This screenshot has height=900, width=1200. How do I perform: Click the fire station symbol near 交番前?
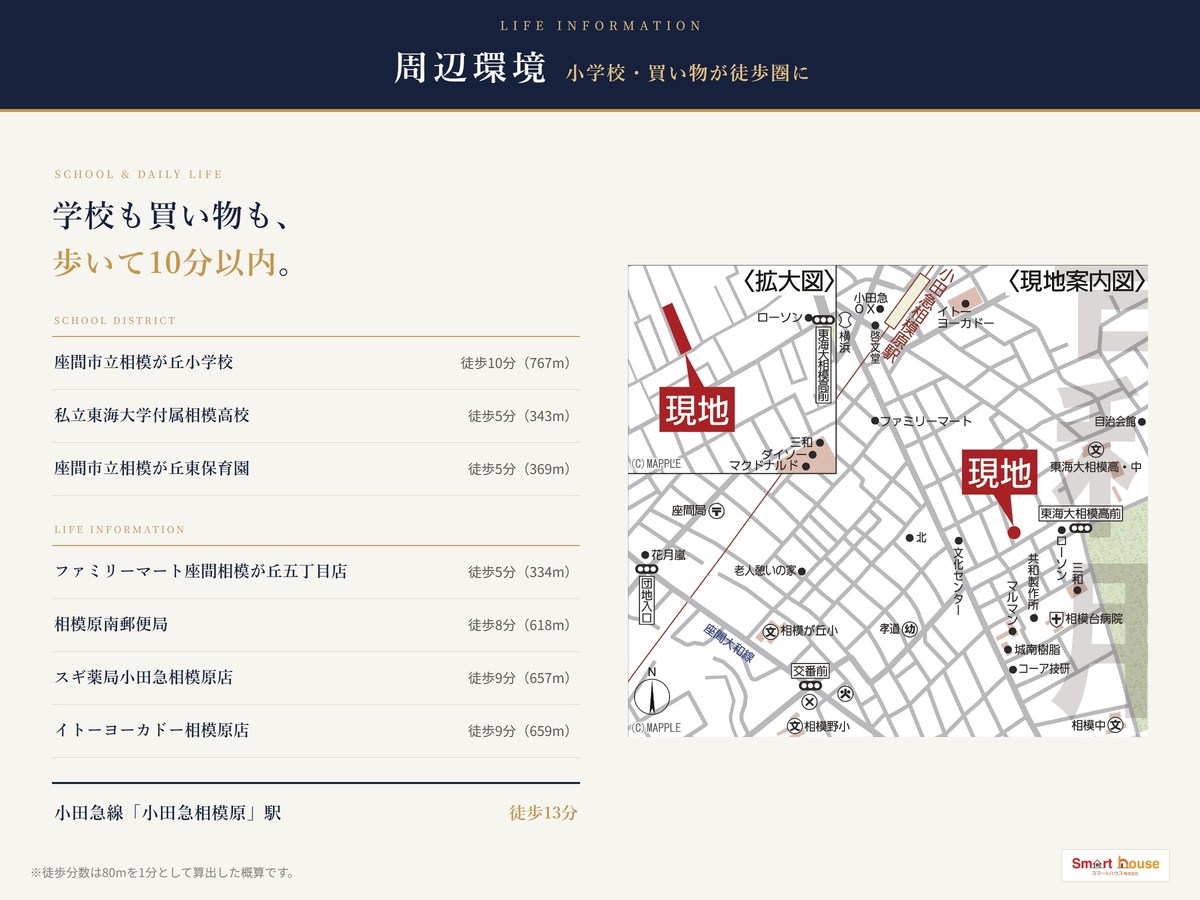pos(845,692)
